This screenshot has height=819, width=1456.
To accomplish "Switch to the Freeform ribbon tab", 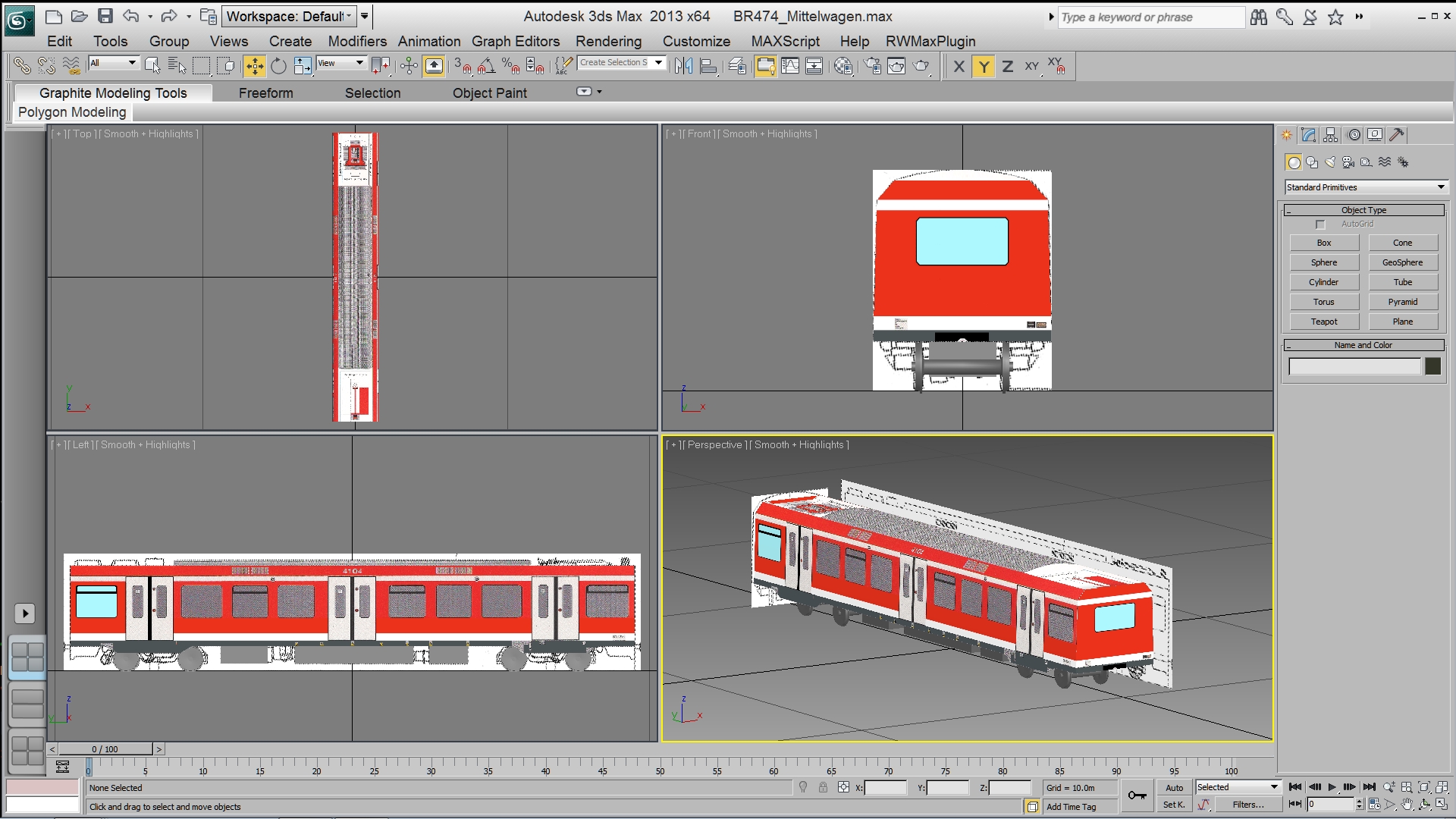I will pos(265,93).
